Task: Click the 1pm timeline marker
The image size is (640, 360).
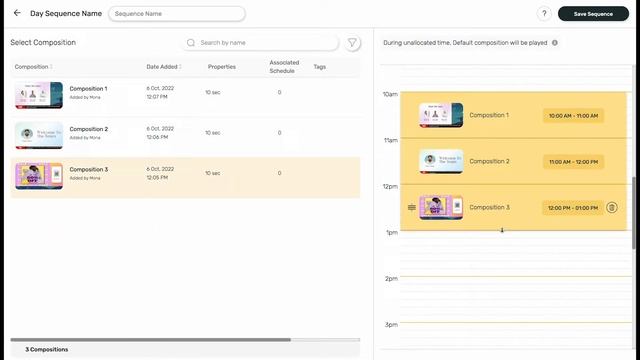Action: click(x=392, y=233)
